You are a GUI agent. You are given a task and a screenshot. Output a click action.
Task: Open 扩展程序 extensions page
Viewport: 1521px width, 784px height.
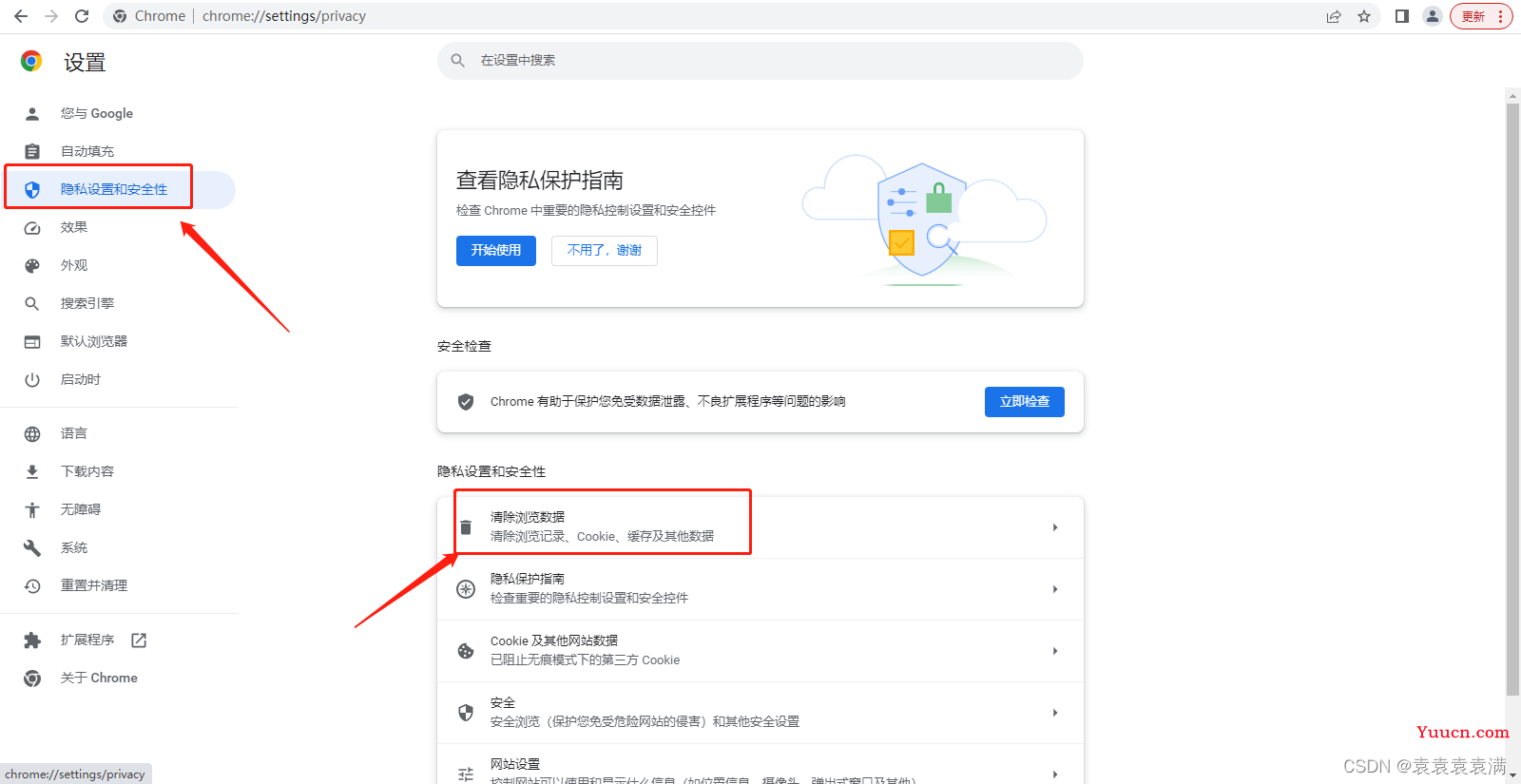(118, 640)
